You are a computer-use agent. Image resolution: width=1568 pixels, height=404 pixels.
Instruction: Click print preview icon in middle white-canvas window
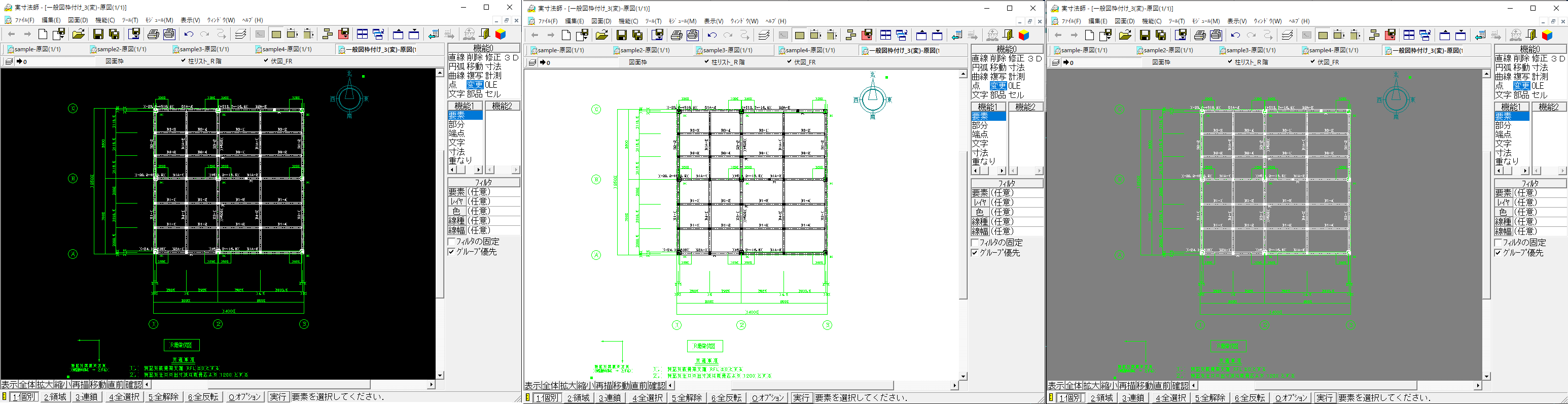693,36
